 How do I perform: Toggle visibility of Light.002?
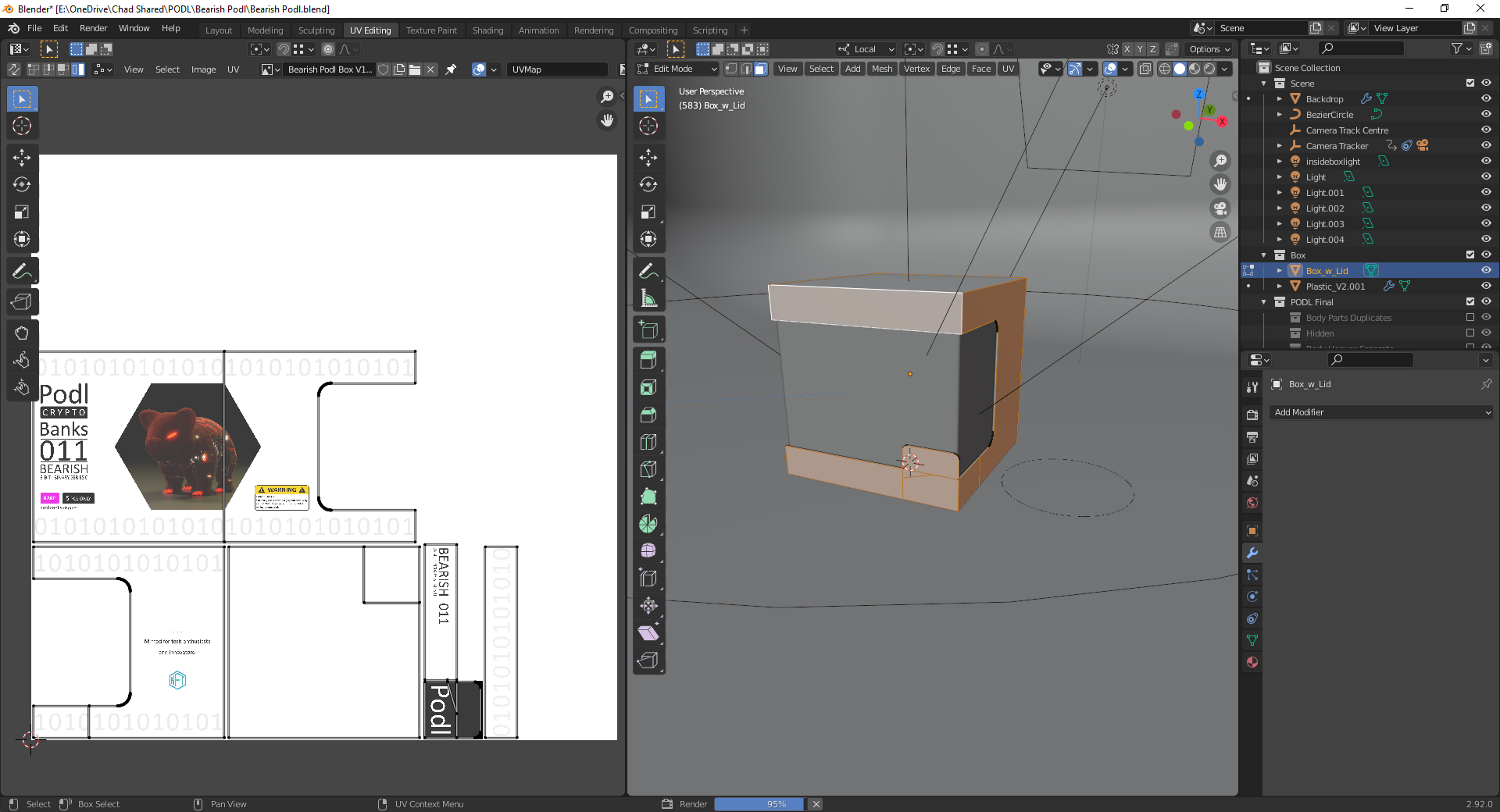(x=1486, y=208)
